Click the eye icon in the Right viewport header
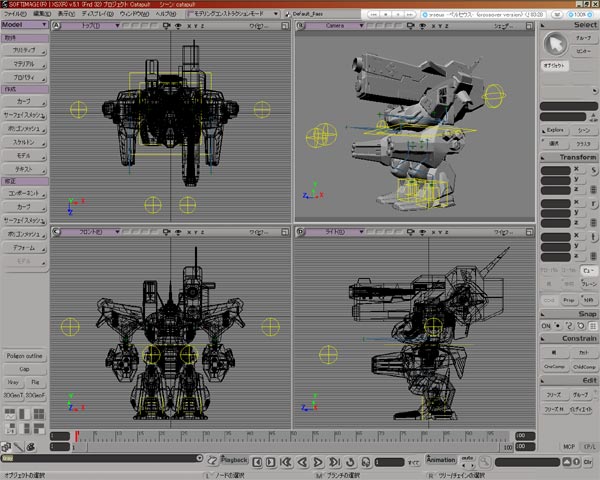This screenshot has height=480, width=600. click(422, 232)
